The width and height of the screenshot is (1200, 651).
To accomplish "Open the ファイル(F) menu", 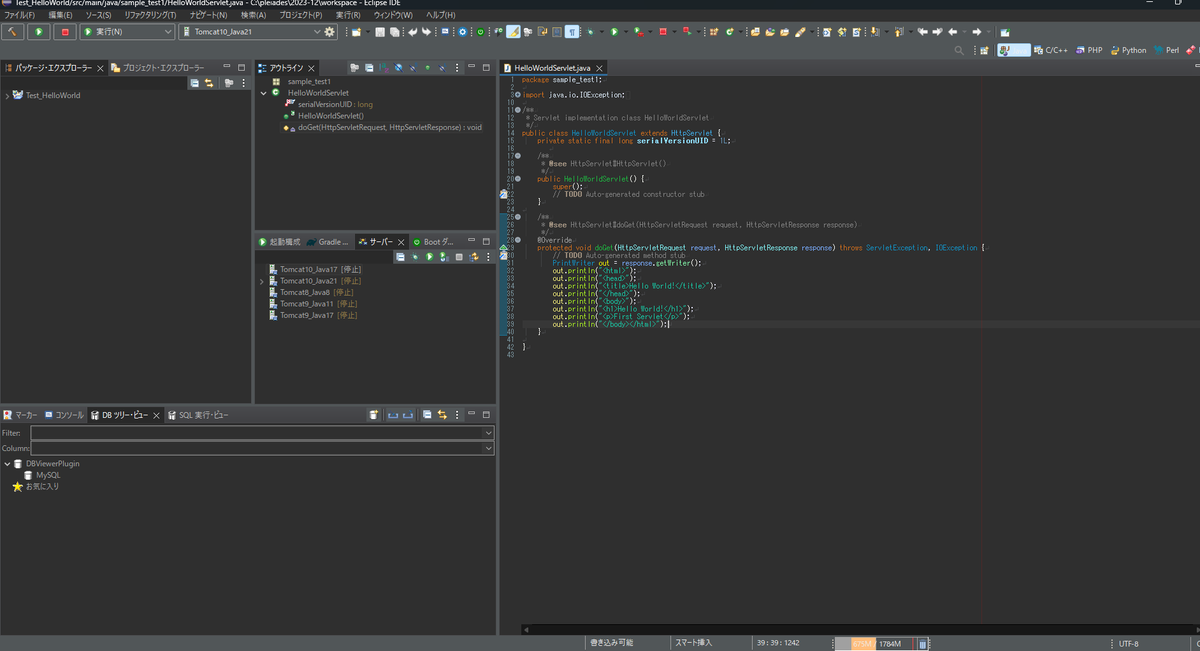I will pyautogui.click(x=18, y=15).
